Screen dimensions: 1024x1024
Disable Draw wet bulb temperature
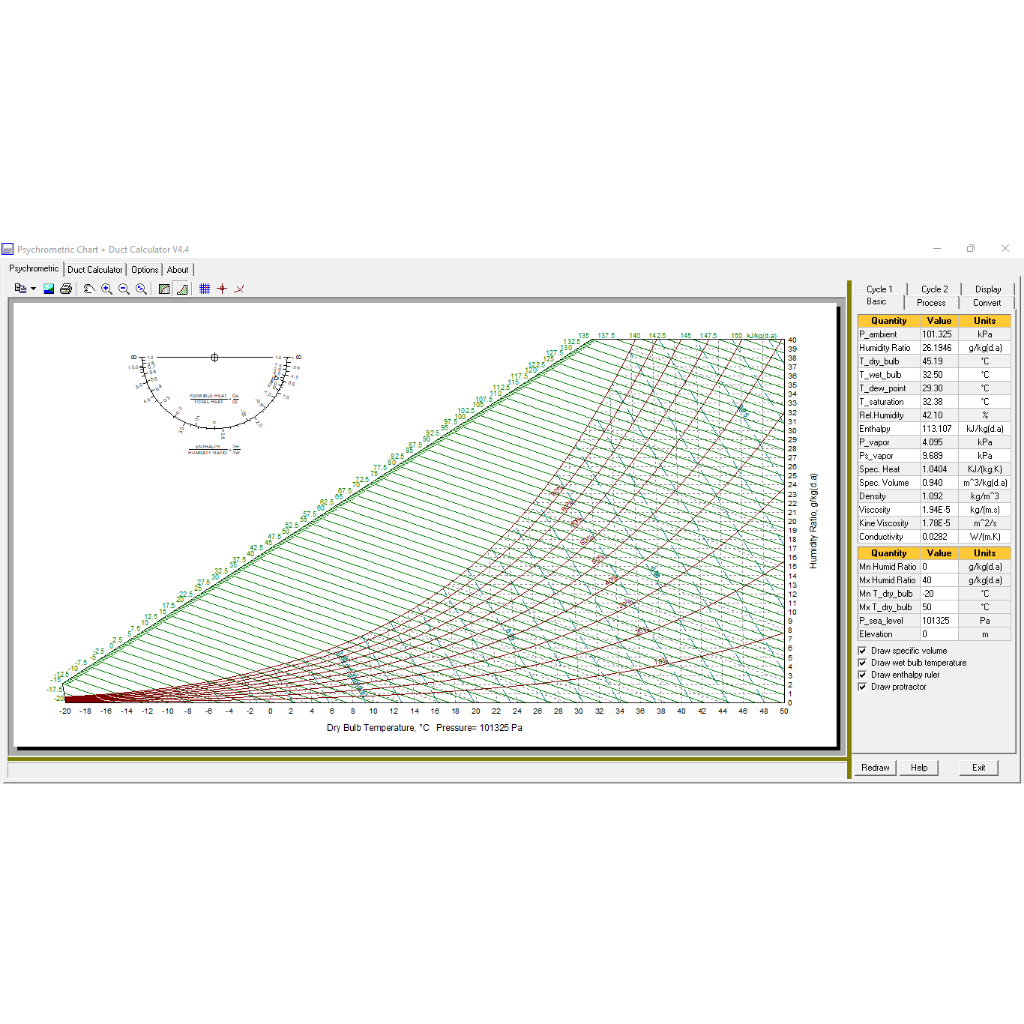861,662
